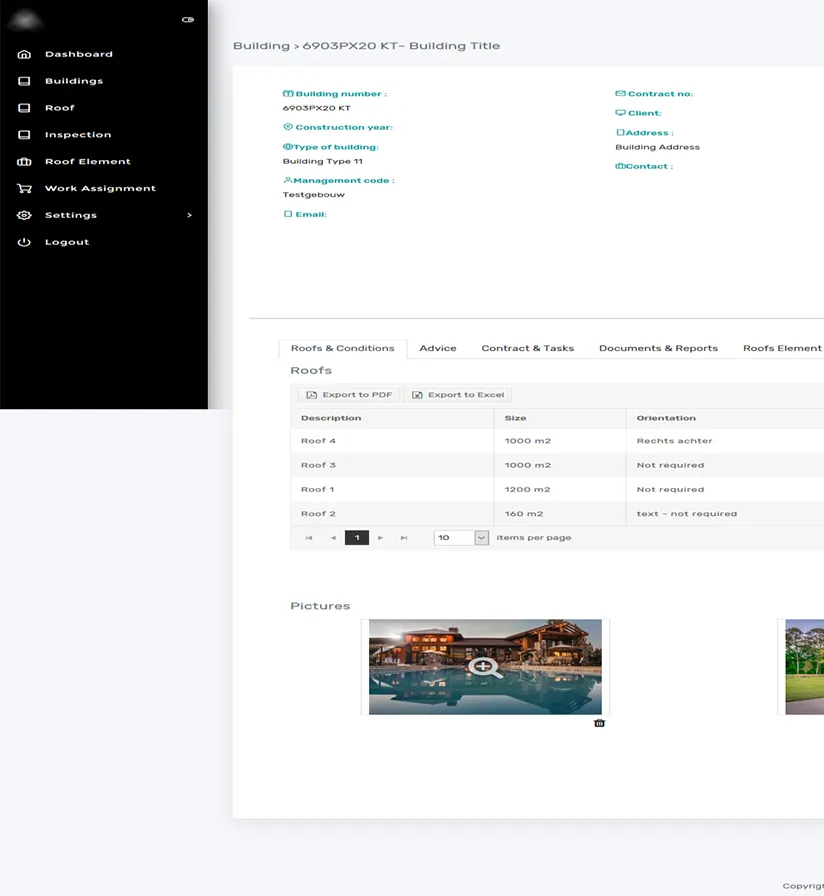Viewport: 824px width, 896px height.
Task: Switch to the Advice tab
Action: (x=437, y=348)
